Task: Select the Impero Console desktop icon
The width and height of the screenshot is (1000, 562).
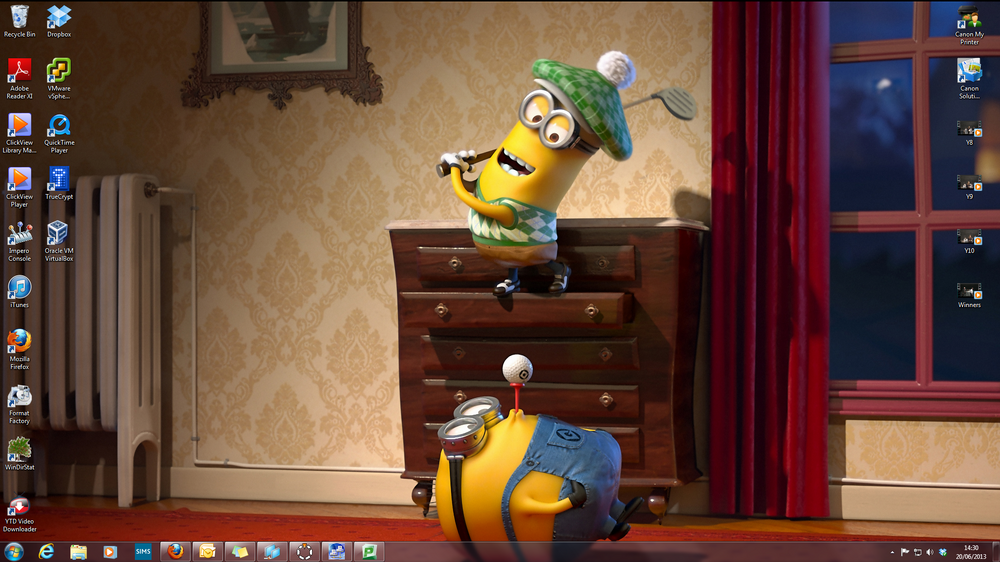Action: [x=20, y=241]
